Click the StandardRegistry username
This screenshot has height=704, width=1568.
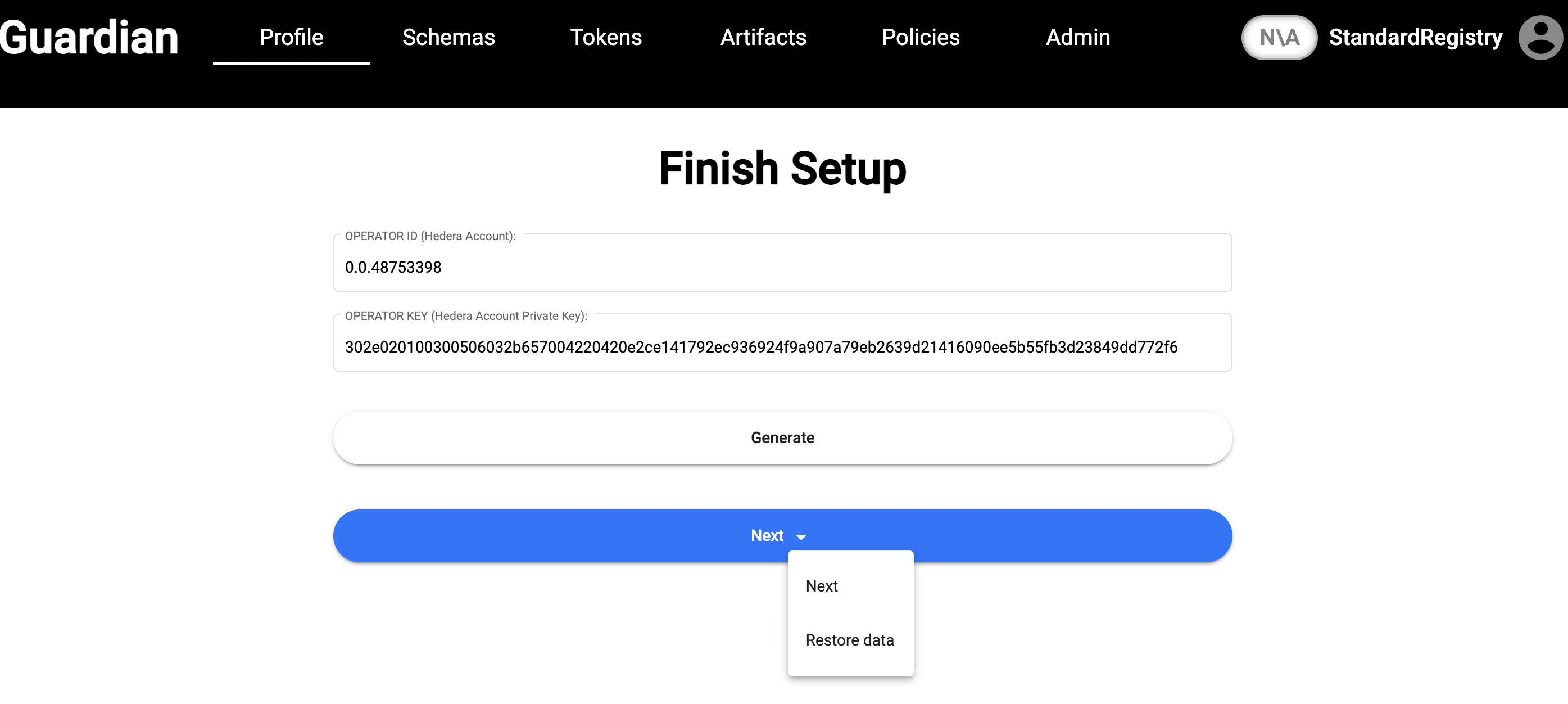click(1415, 38)
